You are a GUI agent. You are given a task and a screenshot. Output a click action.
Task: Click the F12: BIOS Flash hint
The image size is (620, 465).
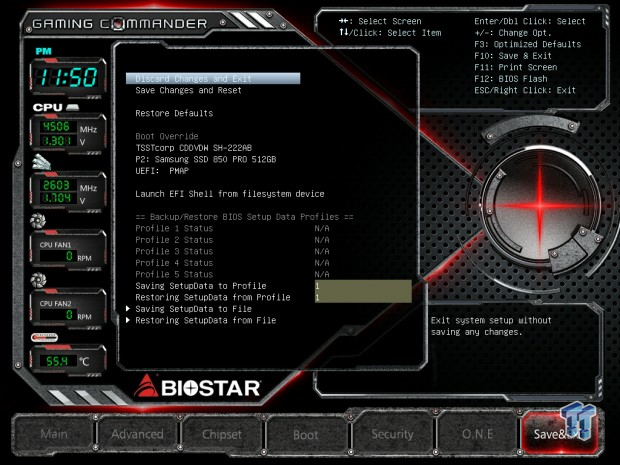click(511, 78)
